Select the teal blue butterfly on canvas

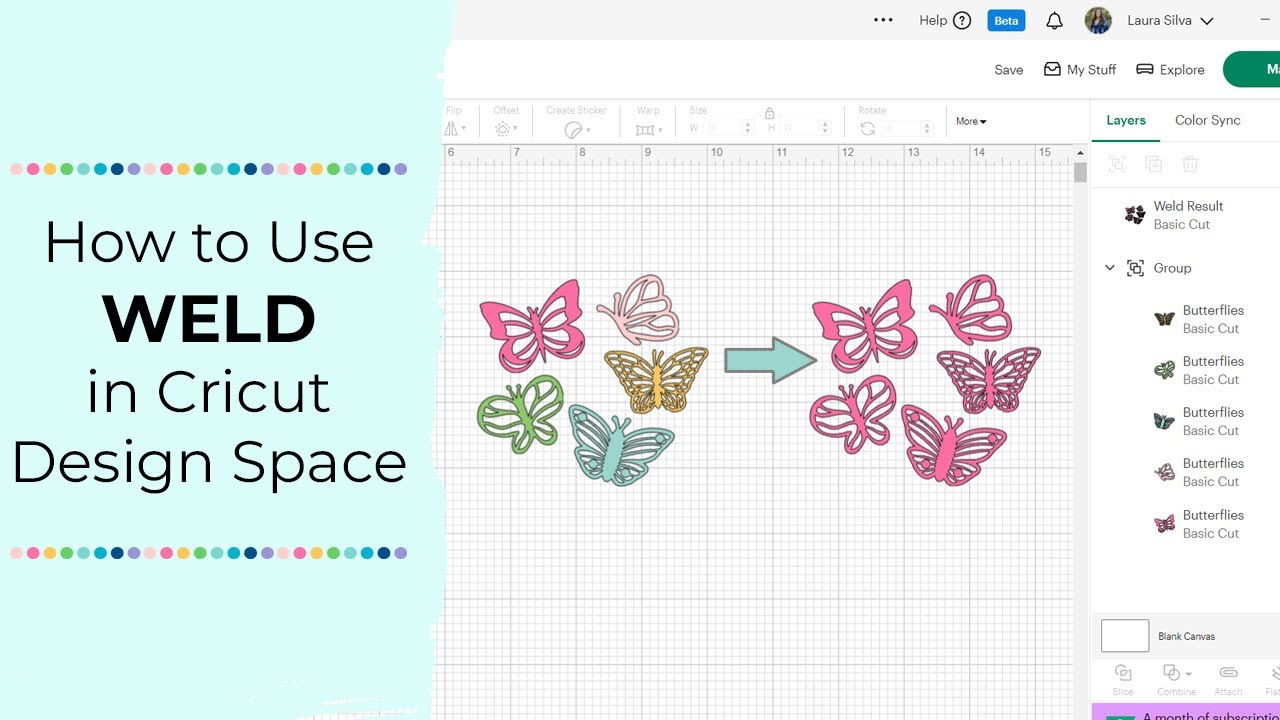[x=621, y=445]
